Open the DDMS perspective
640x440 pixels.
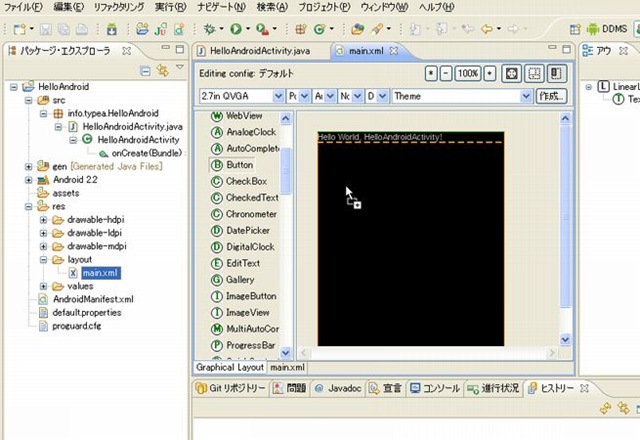click(x=606, y=30)
